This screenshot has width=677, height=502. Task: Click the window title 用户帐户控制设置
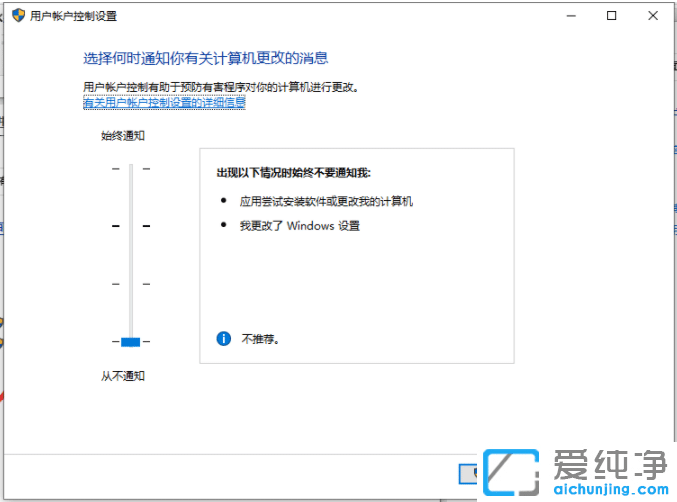pos(73,16)
